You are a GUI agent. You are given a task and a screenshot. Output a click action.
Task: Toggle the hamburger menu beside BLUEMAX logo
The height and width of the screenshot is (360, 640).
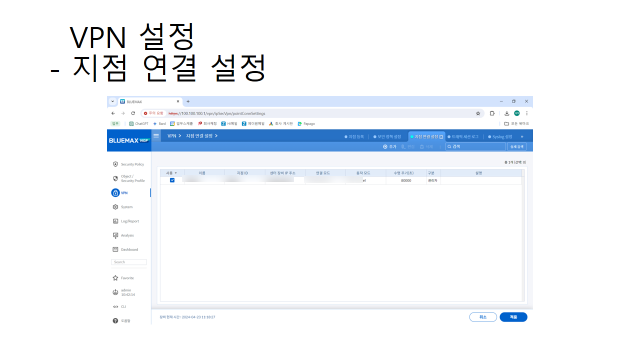point(156,136)
